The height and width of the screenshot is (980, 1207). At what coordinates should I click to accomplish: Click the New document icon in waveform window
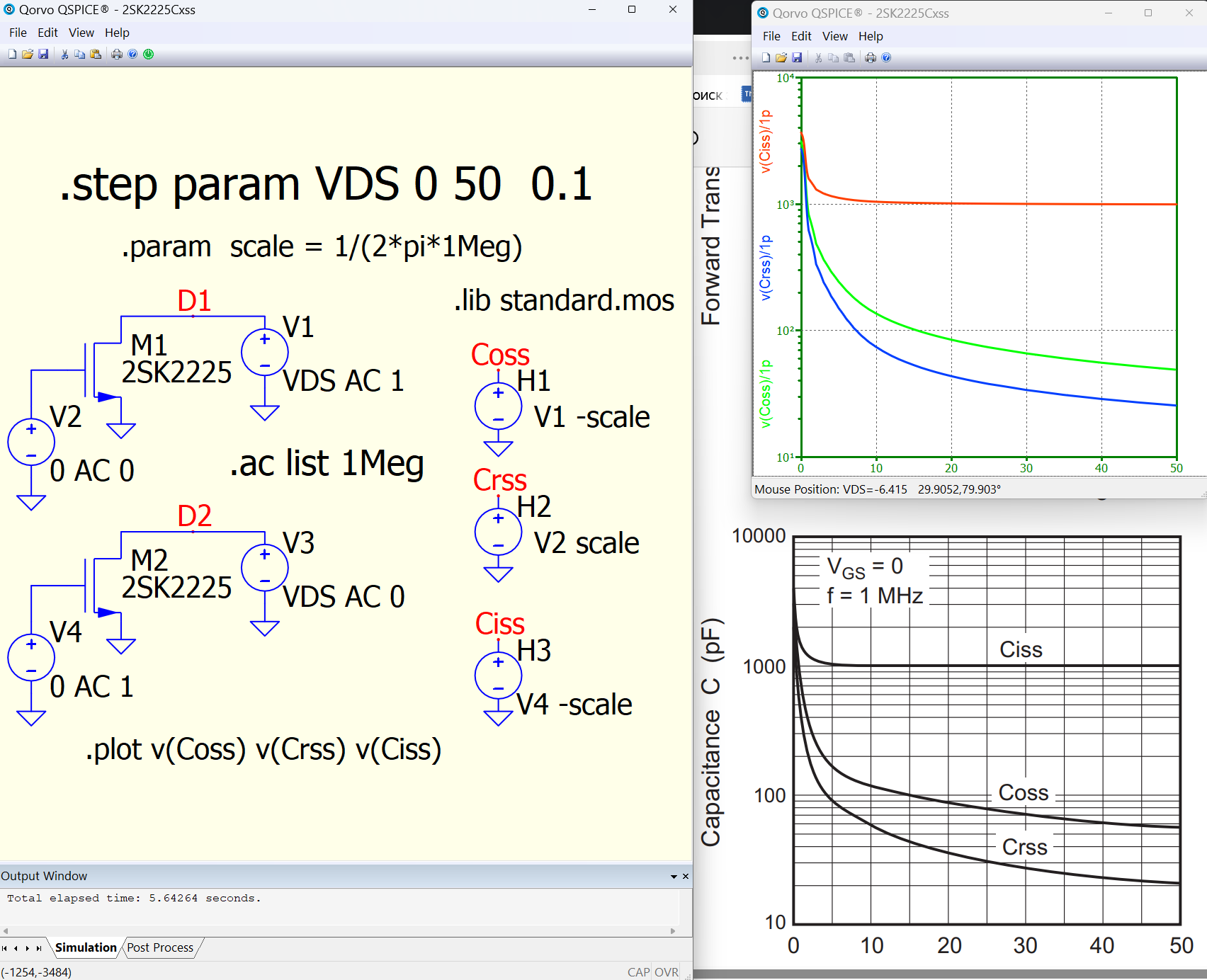coord(766,58)
